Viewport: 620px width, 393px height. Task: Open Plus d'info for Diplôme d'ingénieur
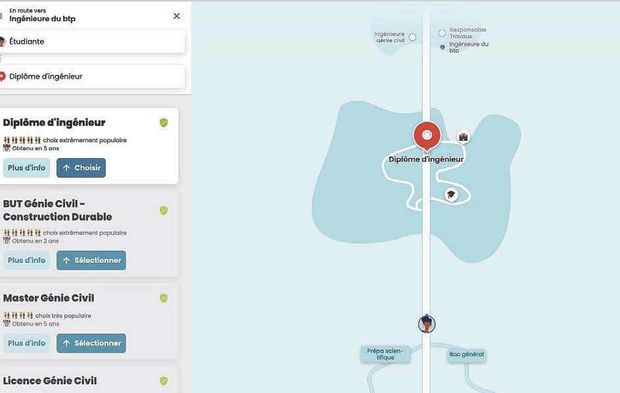coord(26,168)
